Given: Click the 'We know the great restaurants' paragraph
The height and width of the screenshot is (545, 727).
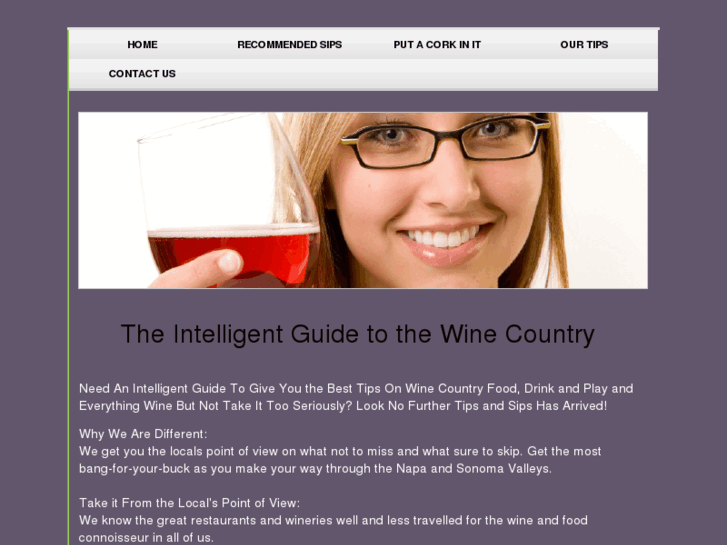Looking at the screenshot, I should (x=333, y=529).
